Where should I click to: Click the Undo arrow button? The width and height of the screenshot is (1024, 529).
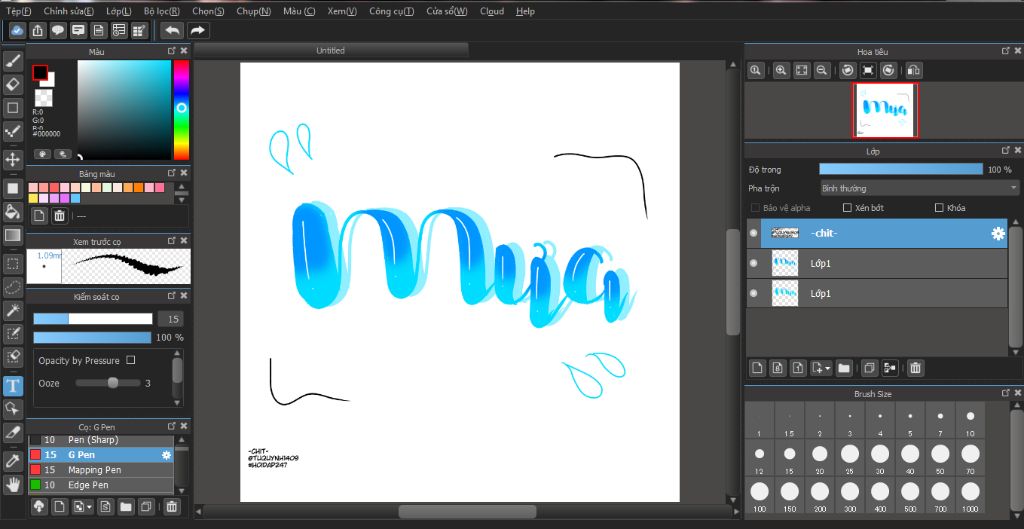(x=172, y=30)
